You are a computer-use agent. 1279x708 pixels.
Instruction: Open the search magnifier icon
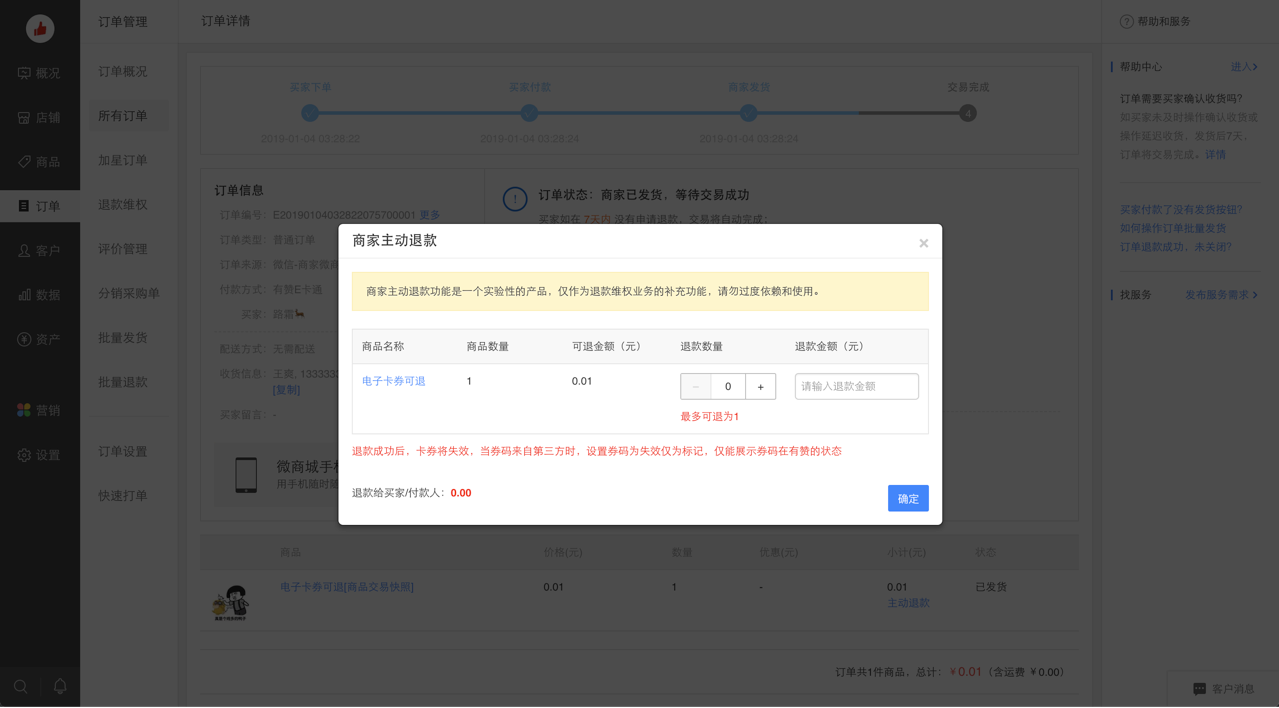[21, 686]
